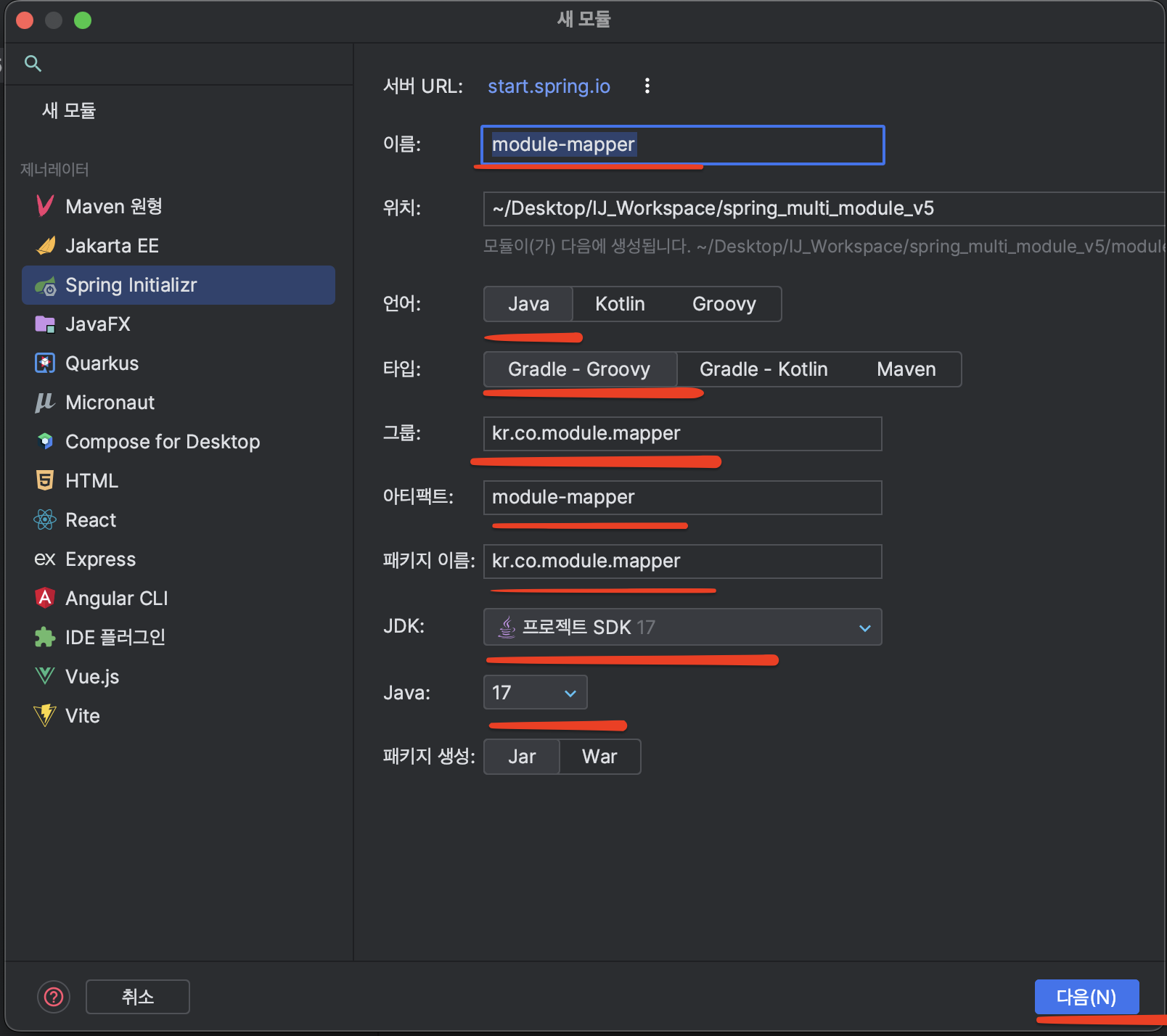Click the JavaFX folder icon
The image size is (1167, 1036).
coord(45,324)
